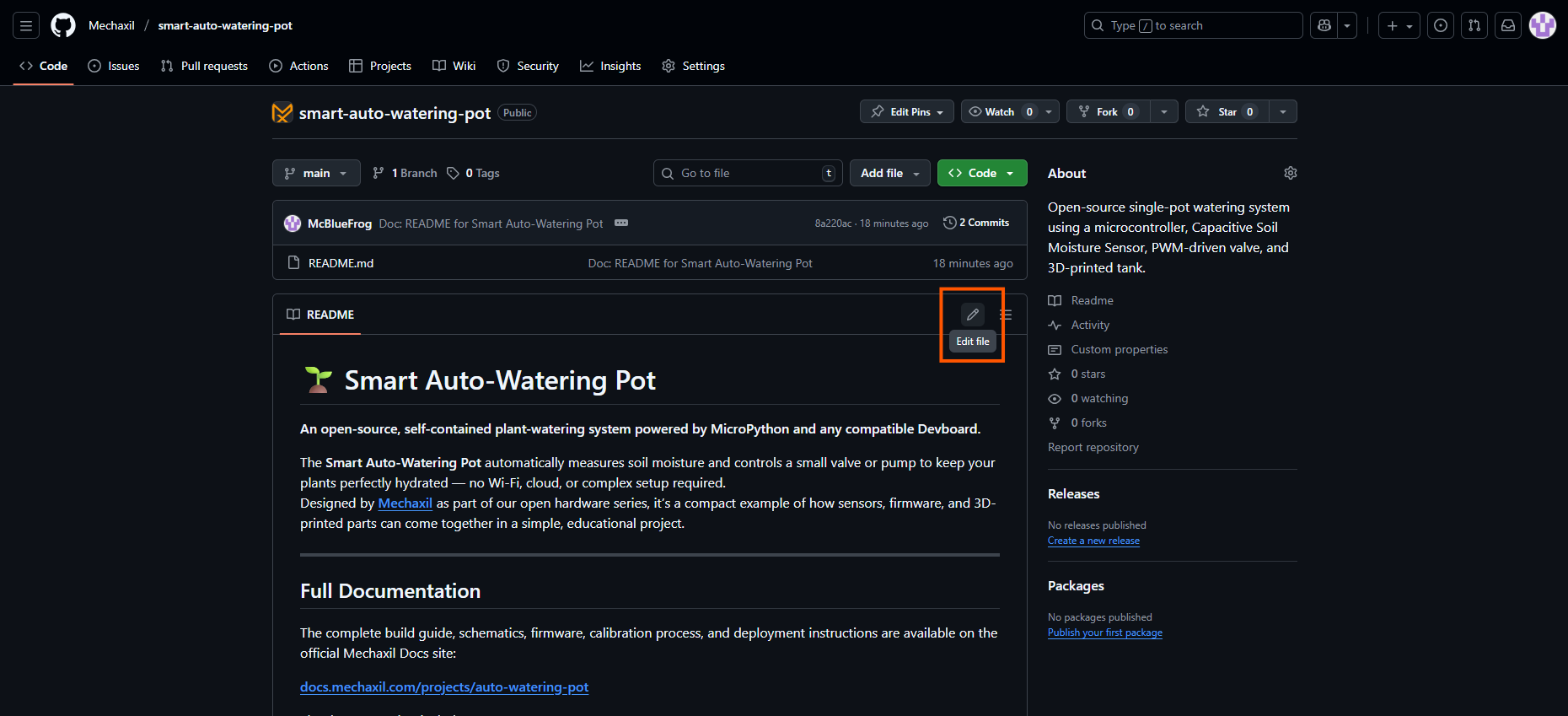
Task: Open Copilot chat icon in header
Action: click(1324, 25)
